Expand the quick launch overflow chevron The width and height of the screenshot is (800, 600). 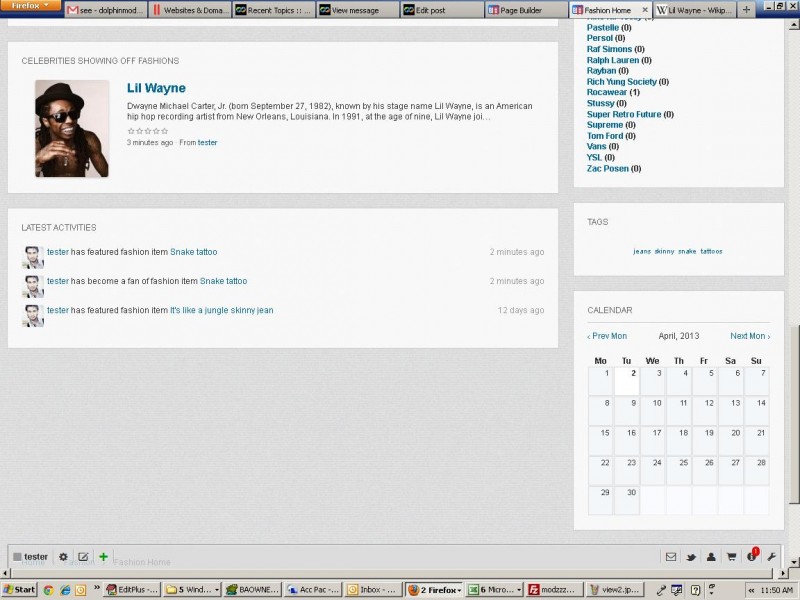coord(96,588)
